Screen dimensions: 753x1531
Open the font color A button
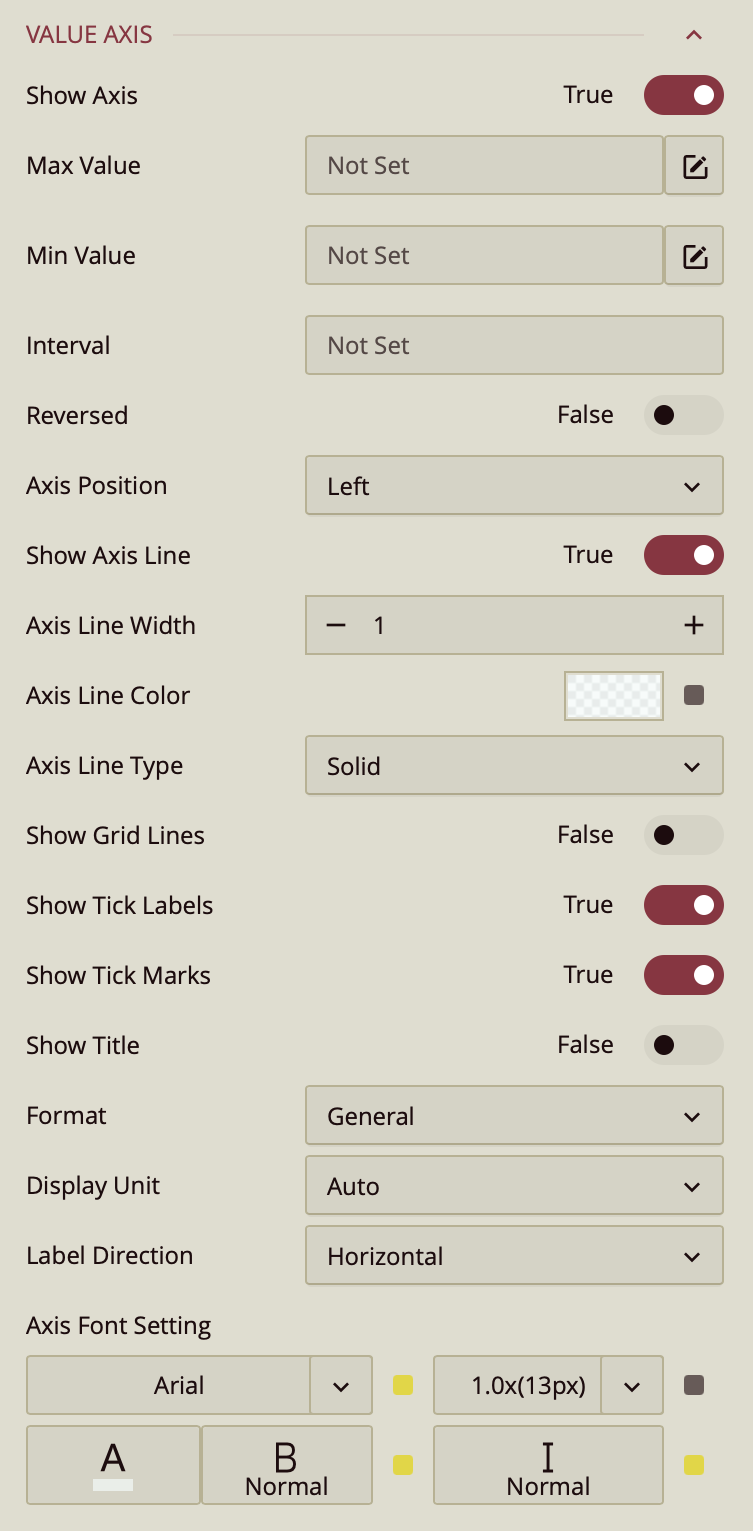[x=113, y=1465]
